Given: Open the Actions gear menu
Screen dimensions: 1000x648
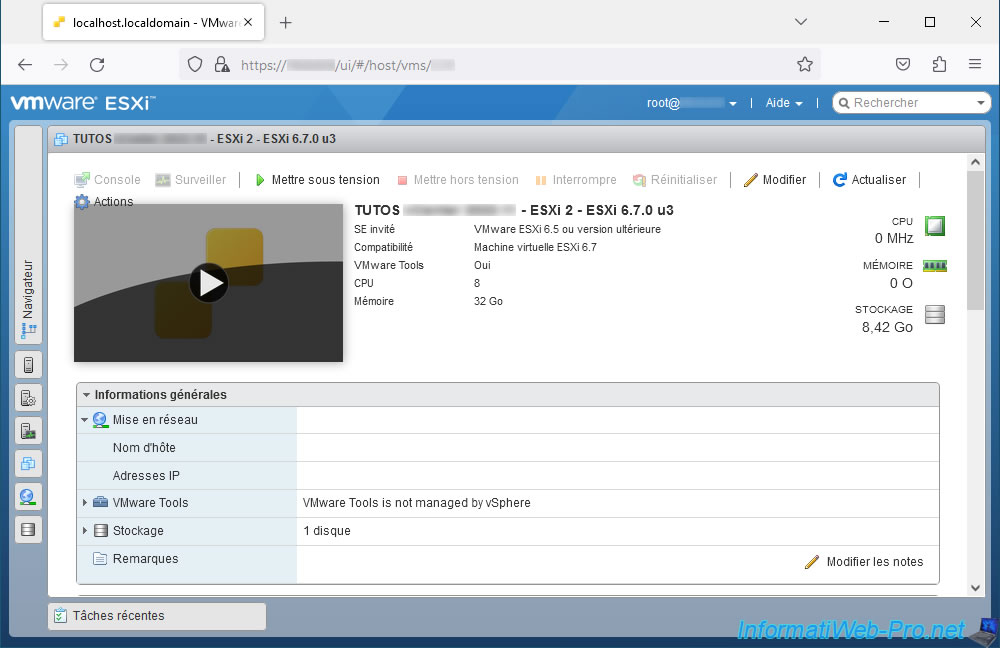Looking at the screenshot, I should tap(104, 202).
